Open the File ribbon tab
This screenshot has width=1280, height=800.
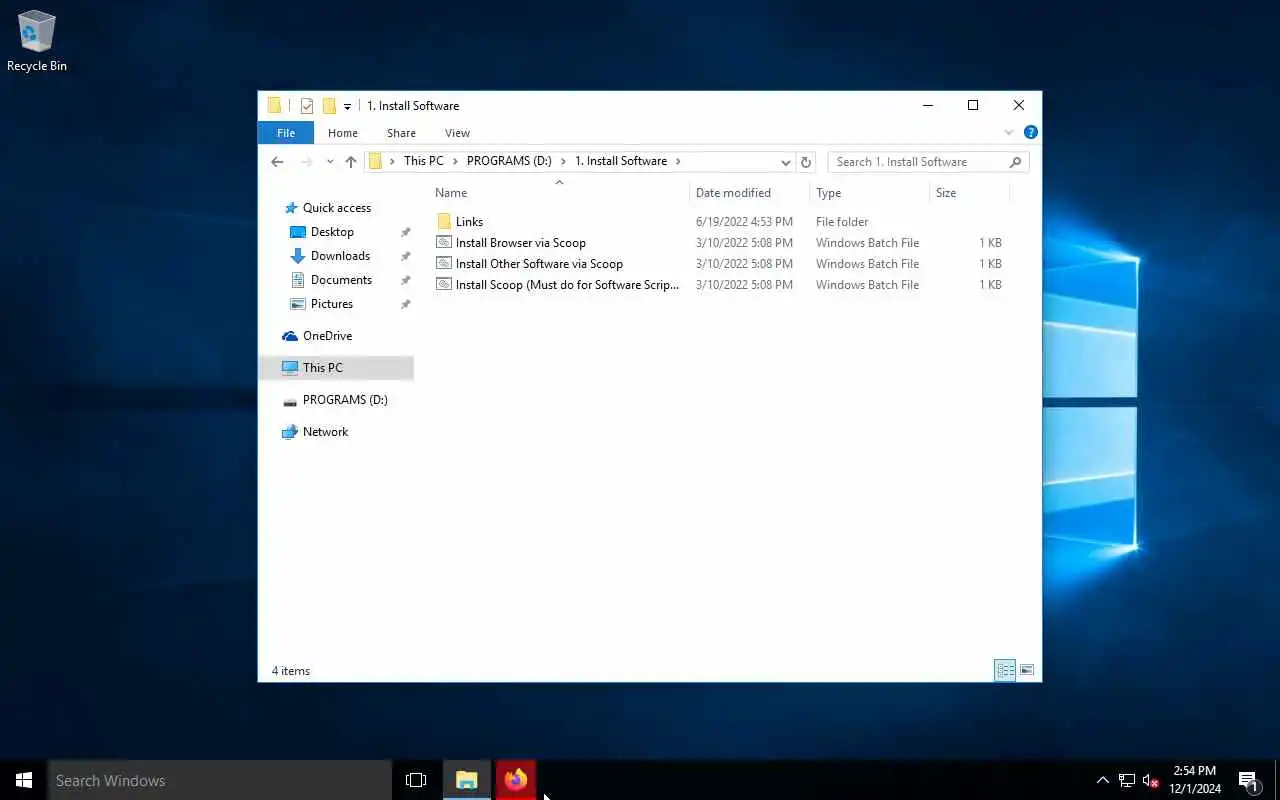286,133
